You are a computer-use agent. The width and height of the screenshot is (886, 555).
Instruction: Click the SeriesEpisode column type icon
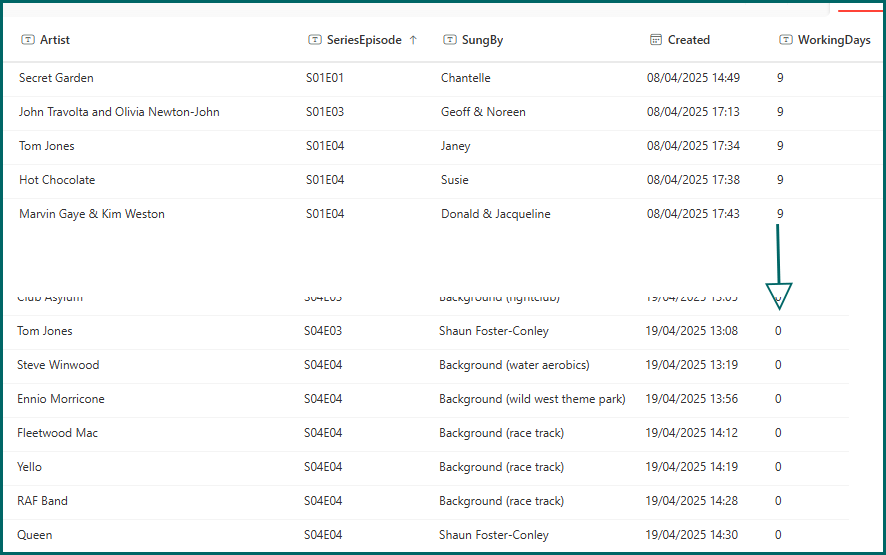[x=315, y=40]
